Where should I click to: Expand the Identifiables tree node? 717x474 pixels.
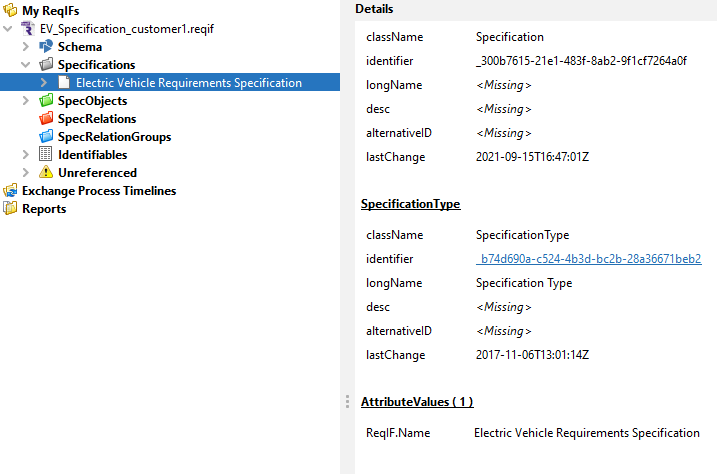(26, 155)
